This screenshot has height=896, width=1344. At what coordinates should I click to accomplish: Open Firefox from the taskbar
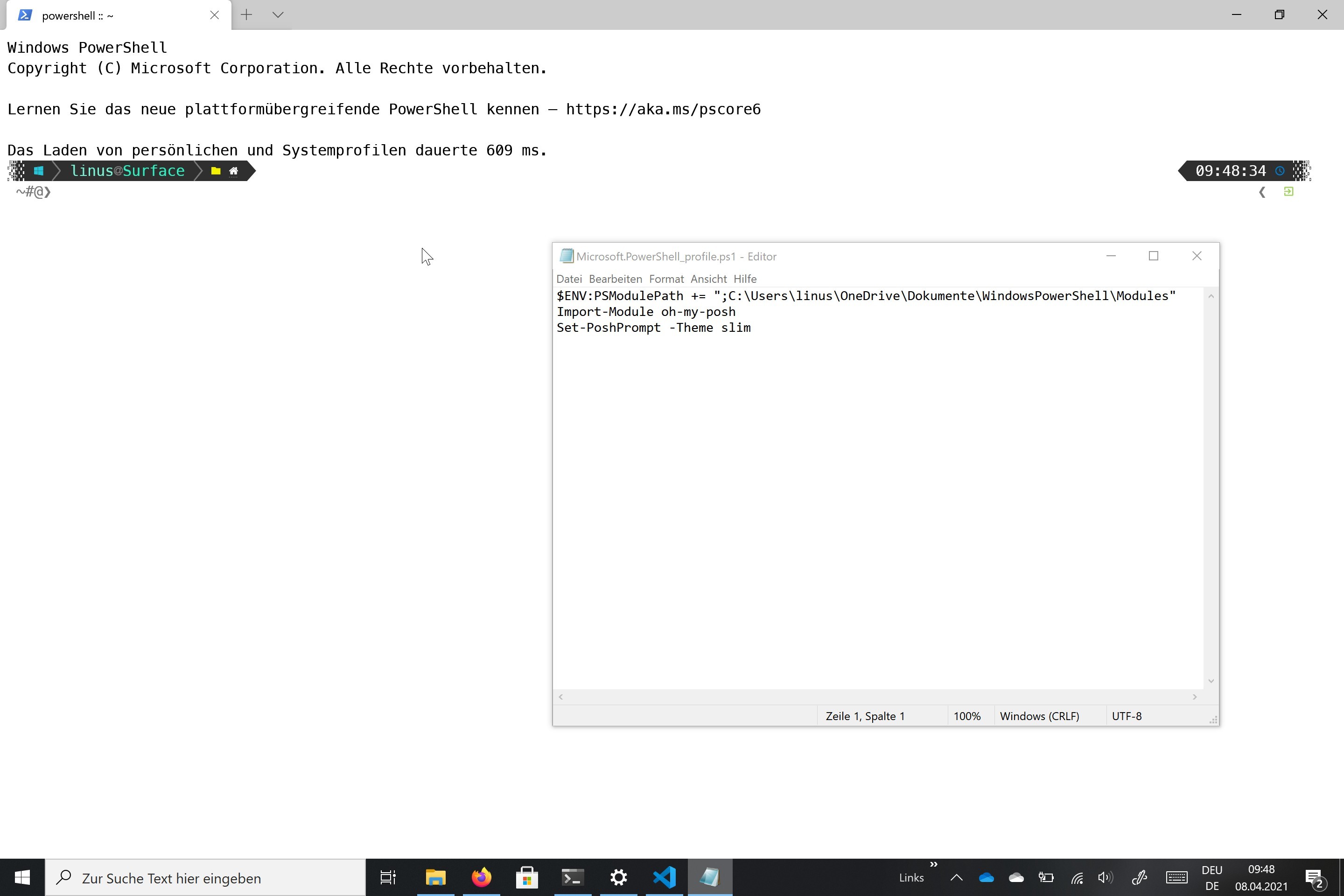481,877
